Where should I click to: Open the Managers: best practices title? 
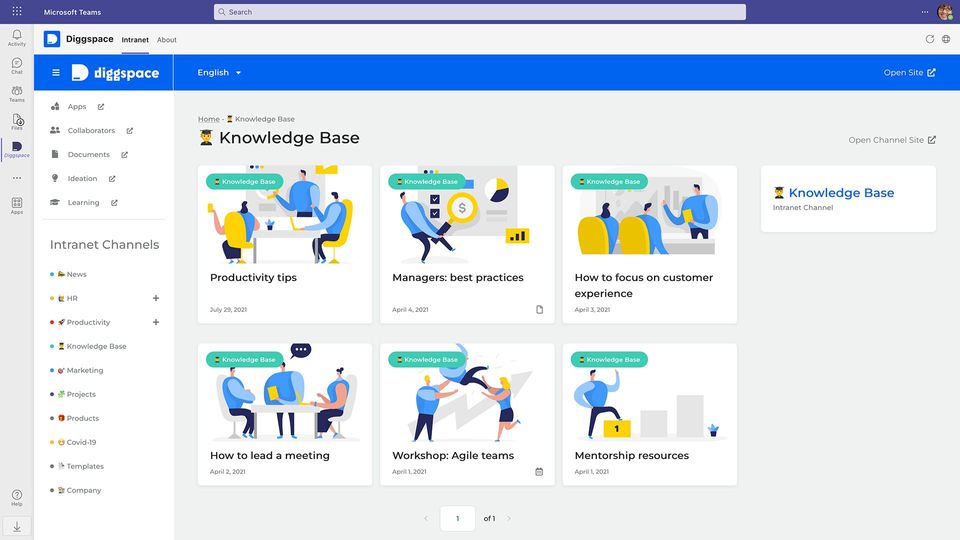tap(457, 277)
